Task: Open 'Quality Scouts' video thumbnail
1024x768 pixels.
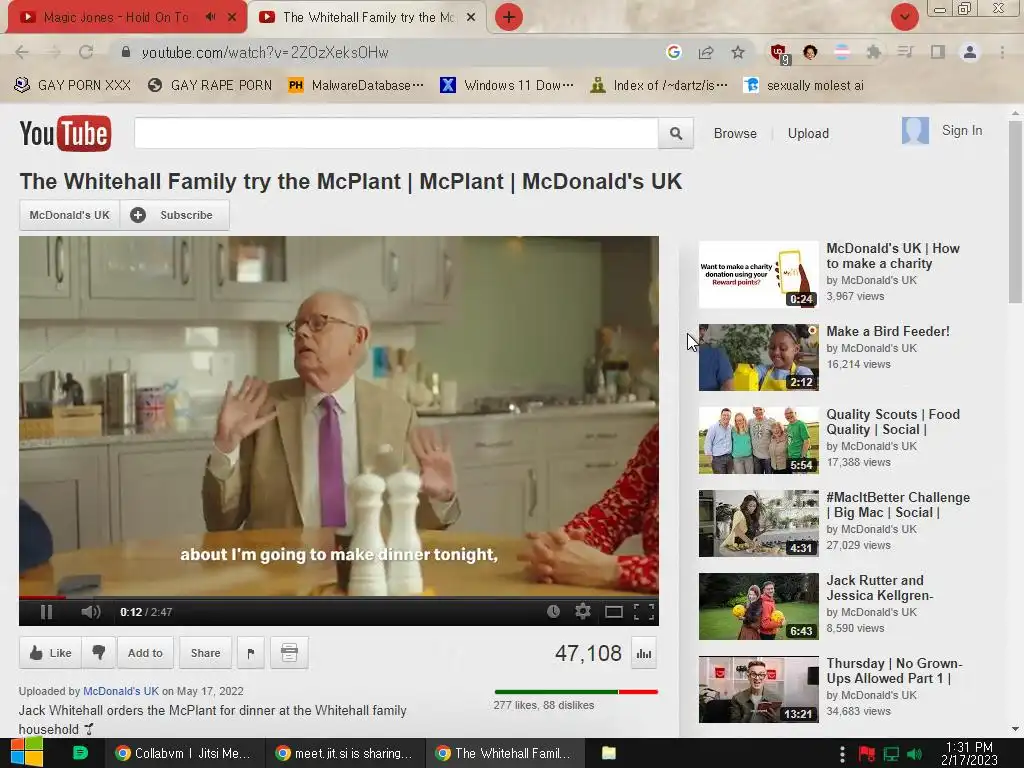Action: click(x=758, y=440)
